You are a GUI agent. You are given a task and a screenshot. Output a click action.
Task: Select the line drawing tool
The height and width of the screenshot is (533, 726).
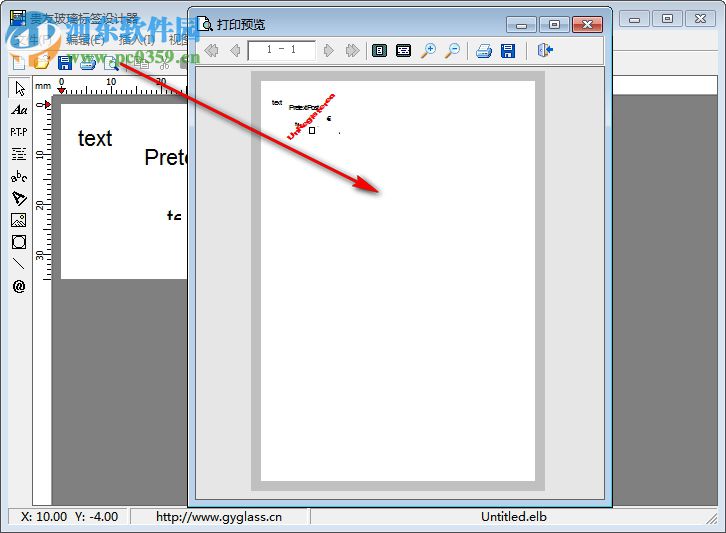[19, 264]
